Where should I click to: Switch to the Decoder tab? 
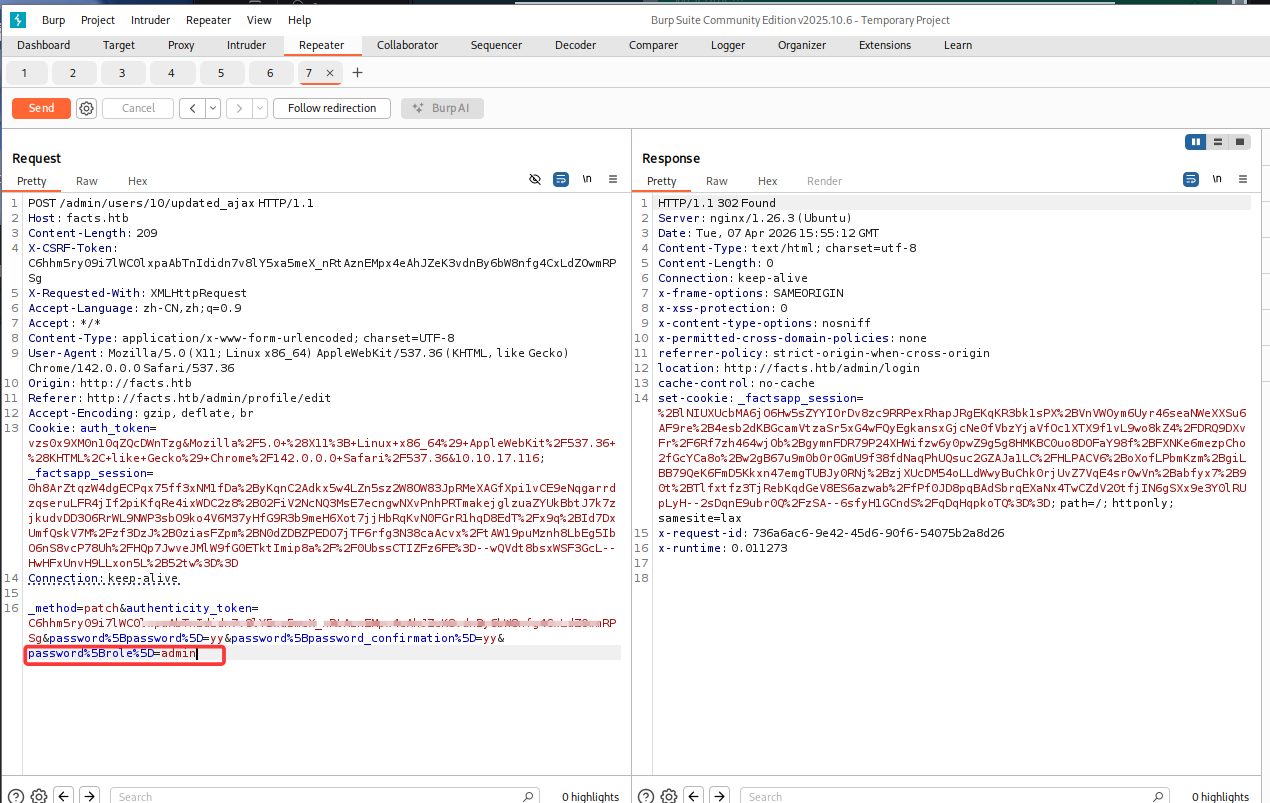[x=575, y=45]
